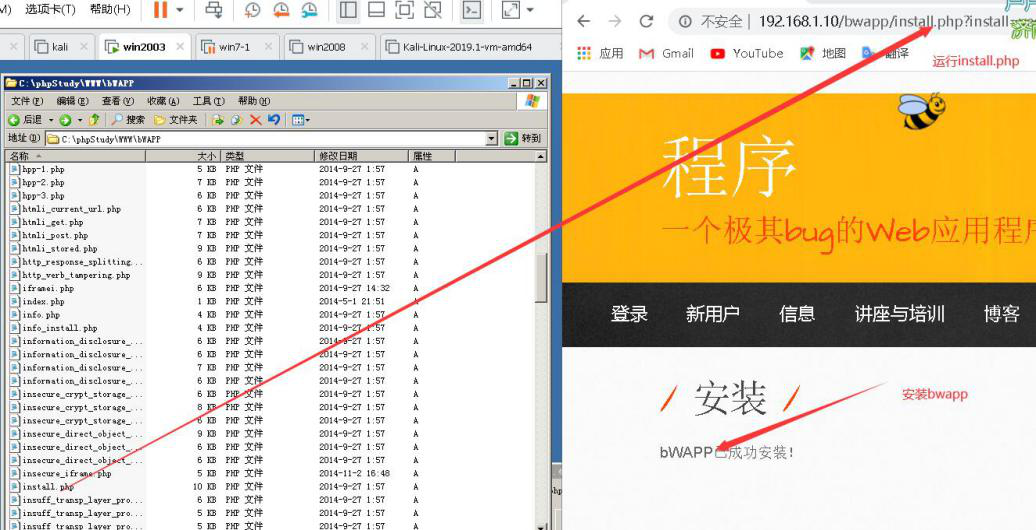Click the Unity mode icon with slash
Viewport: 1036px width, 530px height.
point(433,9)
